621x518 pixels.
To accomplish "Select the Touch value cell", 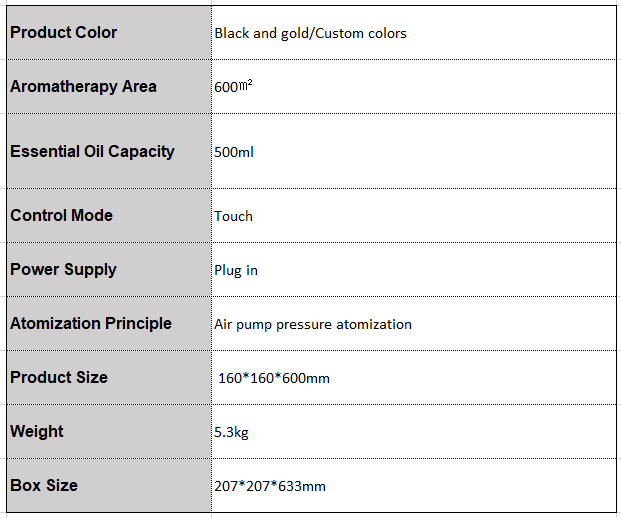I will [414, 215].
